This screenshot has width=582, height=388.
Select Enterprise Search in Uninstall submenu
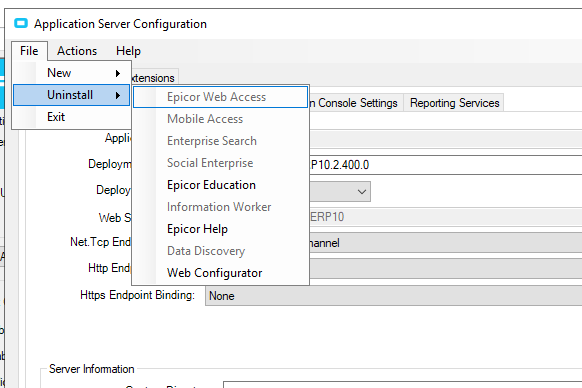(x=220, y=141)
